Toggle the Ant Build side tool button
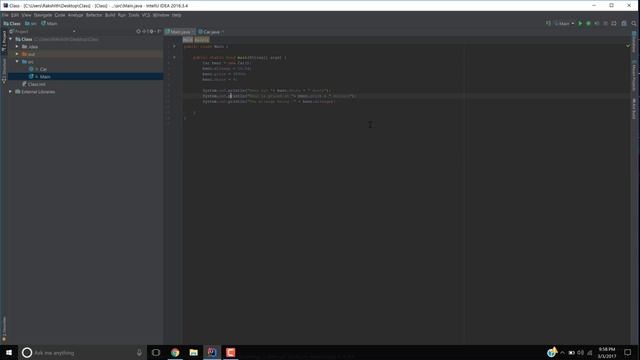The height and width of the screenshot is (360, 640). click(634, 108)
